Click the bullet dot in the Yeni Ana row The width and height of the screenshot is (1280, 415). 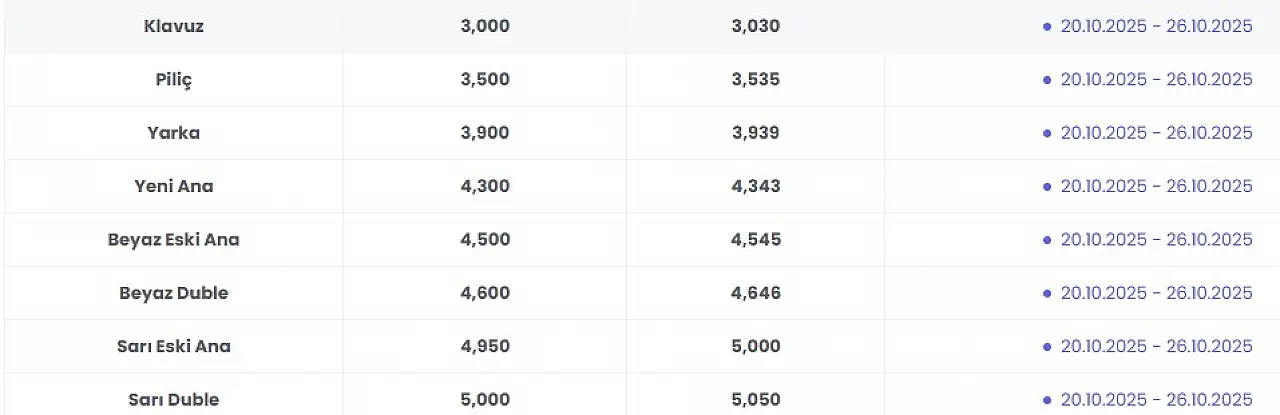point(1047,187)
